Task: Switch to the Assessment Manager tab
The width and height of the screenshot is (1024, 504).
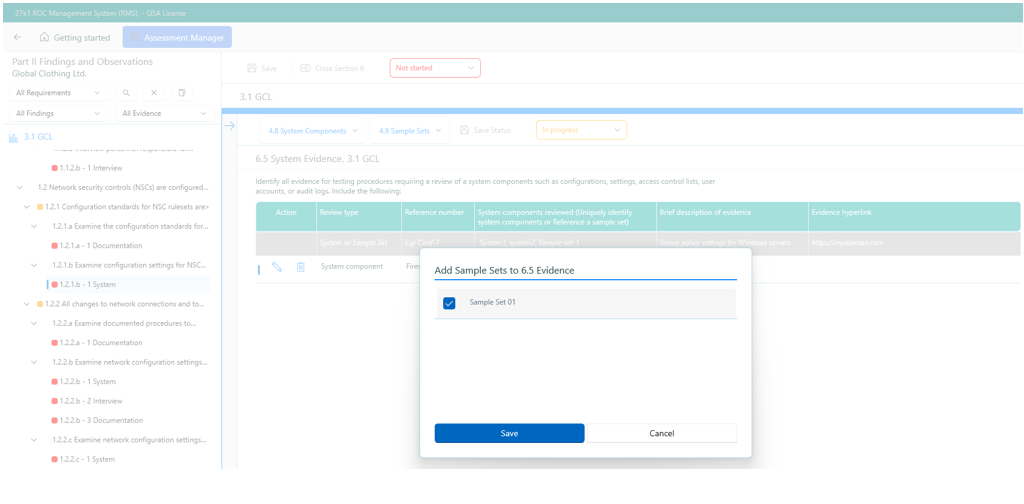Action: 177,37
